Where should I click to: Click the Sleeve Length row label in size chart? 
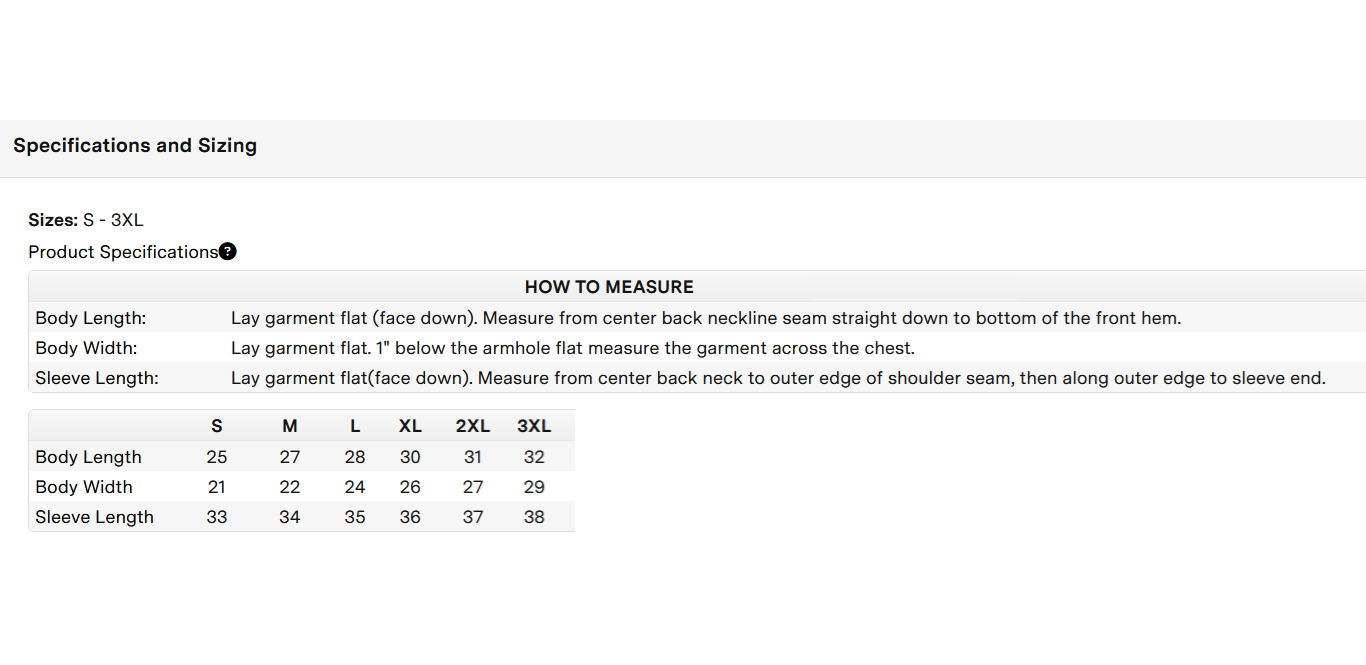click(94, 517)
